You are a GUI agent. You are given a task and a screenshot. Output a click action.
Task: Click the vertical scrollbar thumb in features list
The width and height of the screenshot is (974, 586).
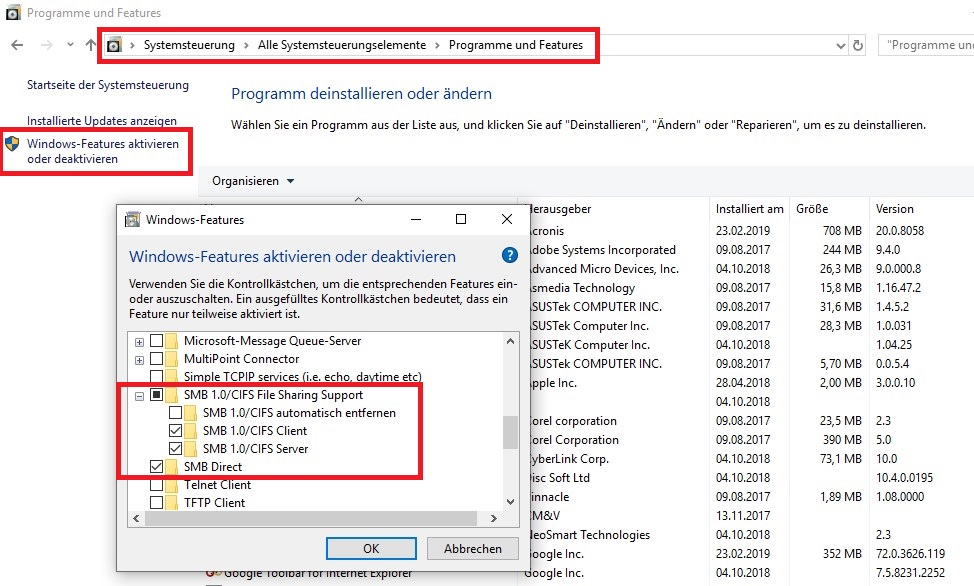pos(511,432)
